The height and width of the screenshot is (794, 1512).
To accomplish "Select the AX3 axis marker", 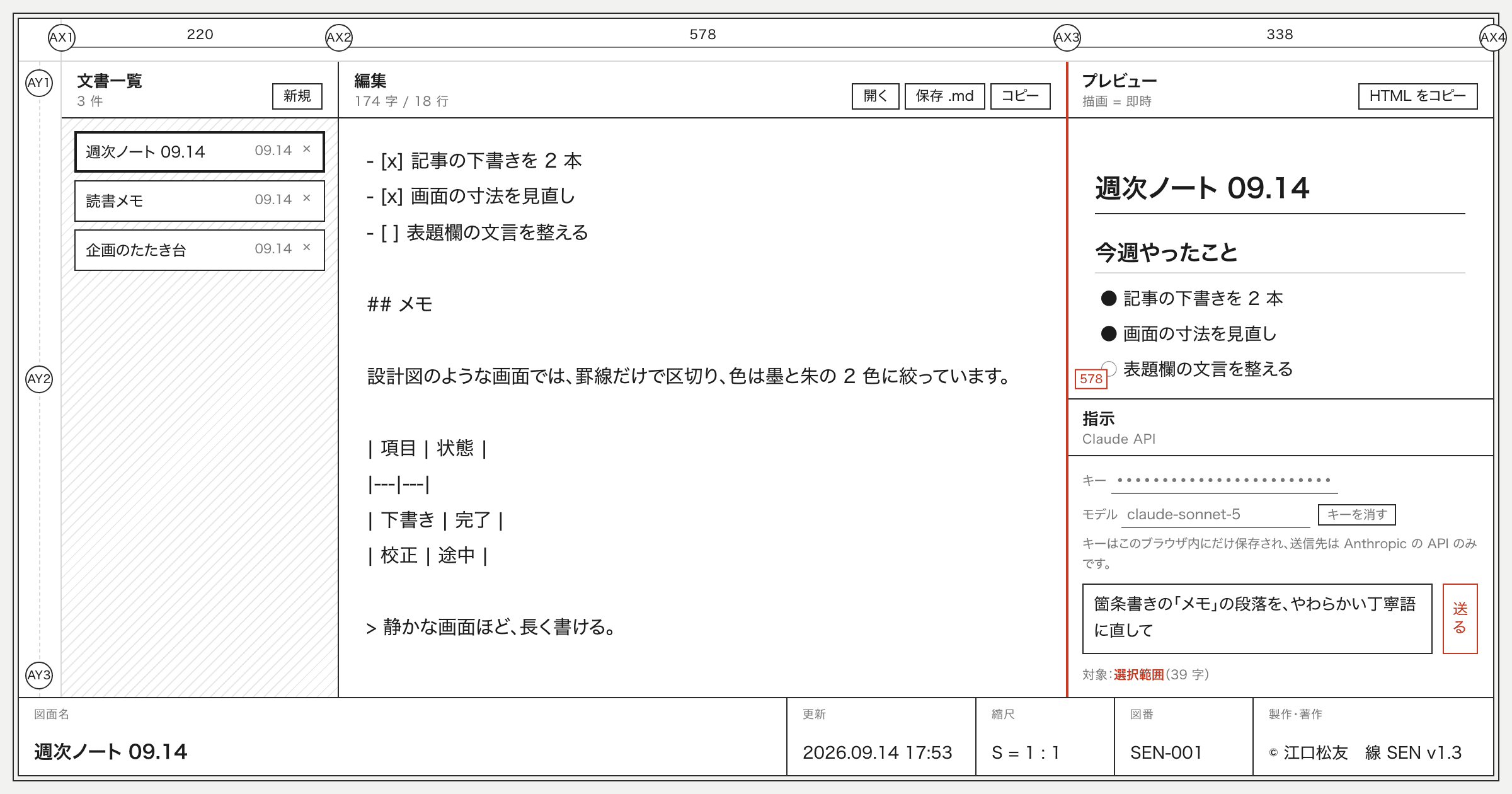I will 1067,37.
